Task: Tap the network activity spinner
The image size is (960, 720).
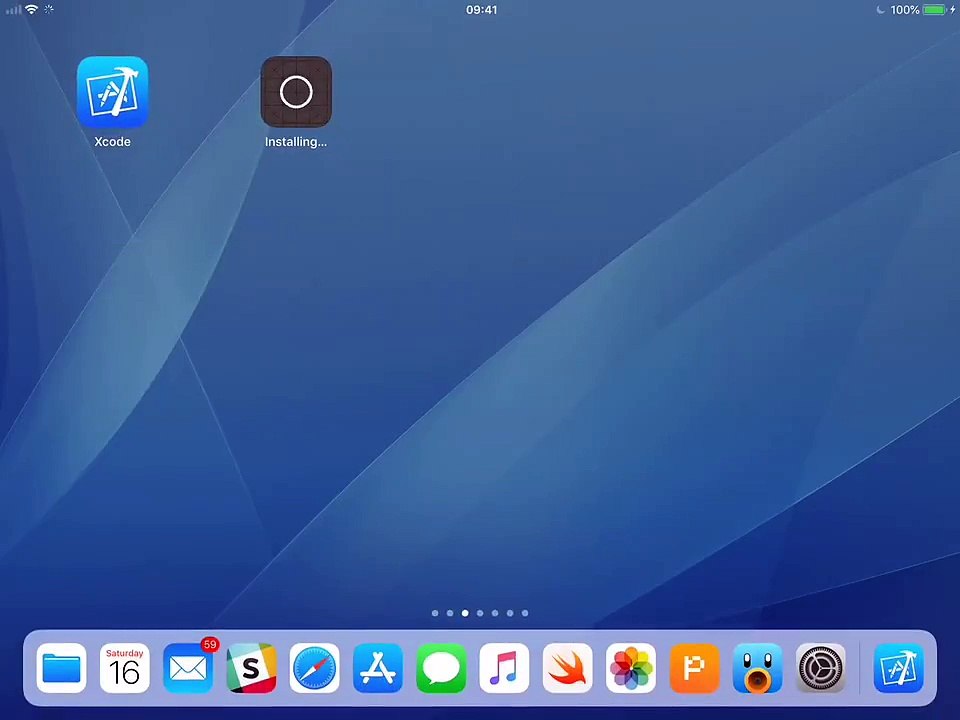Action: tap(49, 9)
